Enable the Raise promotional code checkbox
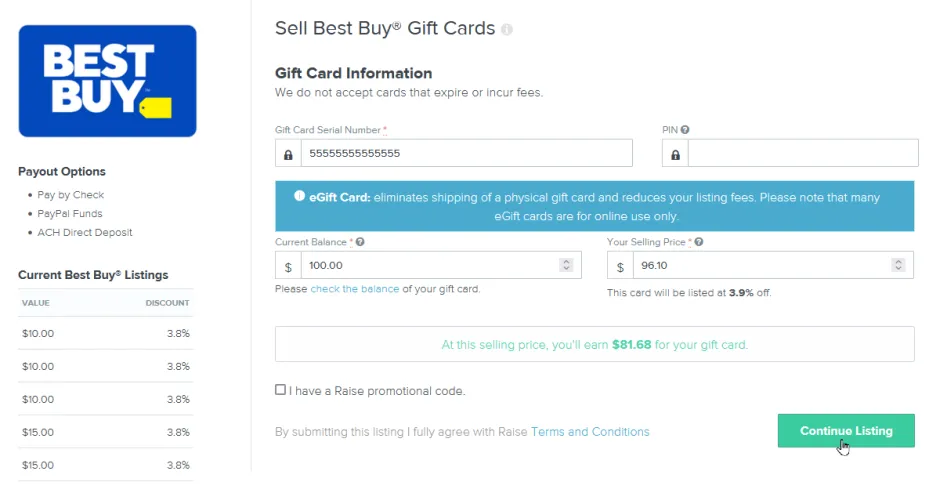The width and height of the screenshot is (929, 500). tap(281, 390)
